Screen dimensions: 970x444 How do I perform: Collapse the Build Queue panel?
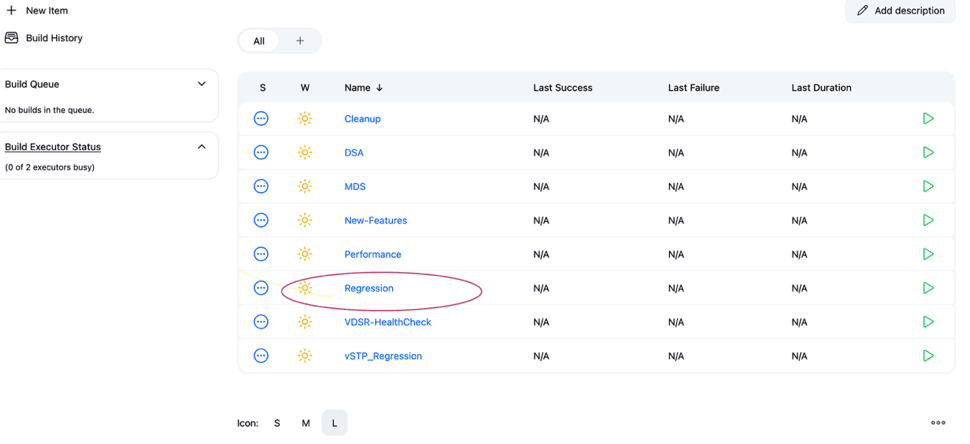tap(202, 84)
